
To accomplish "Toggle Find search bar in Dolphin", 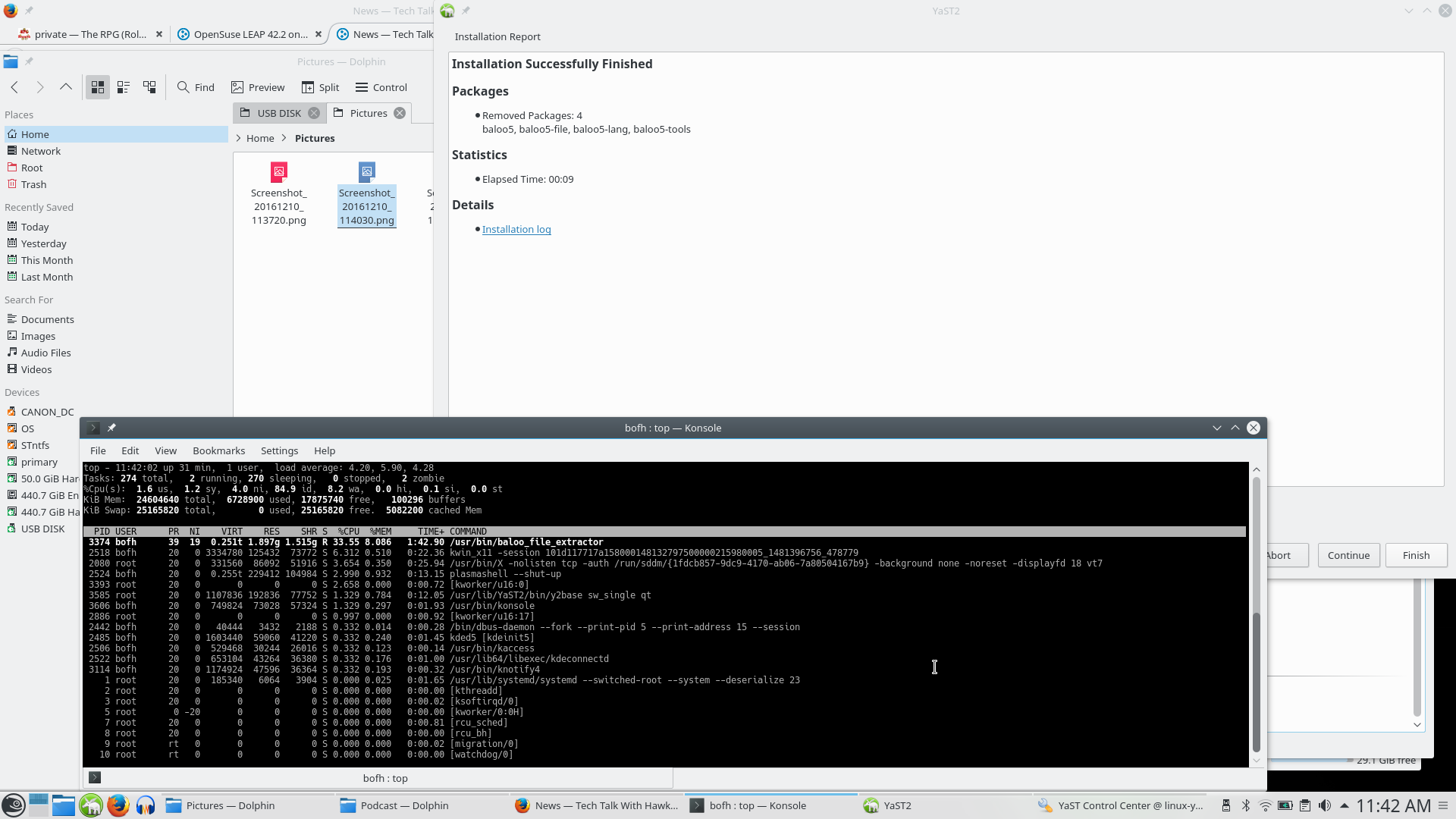I will pos(196,87).
